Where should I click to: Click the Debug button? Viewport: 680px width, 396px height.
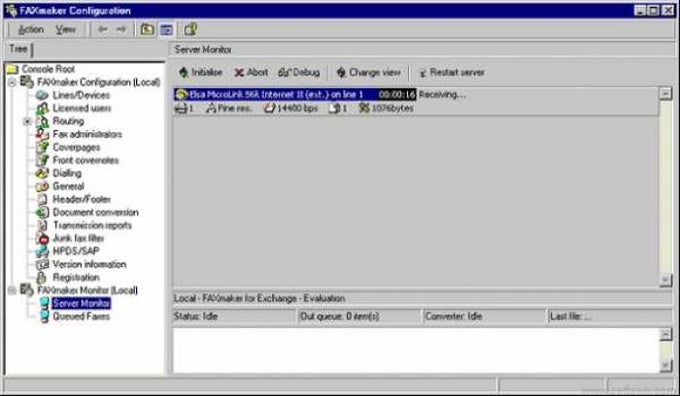click(x=299, y=72)
